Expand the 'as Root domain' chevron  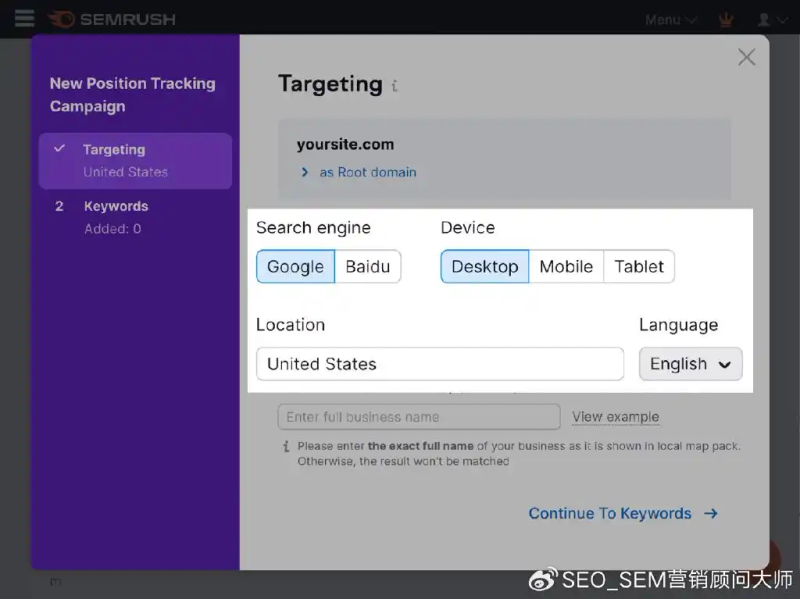305,172
